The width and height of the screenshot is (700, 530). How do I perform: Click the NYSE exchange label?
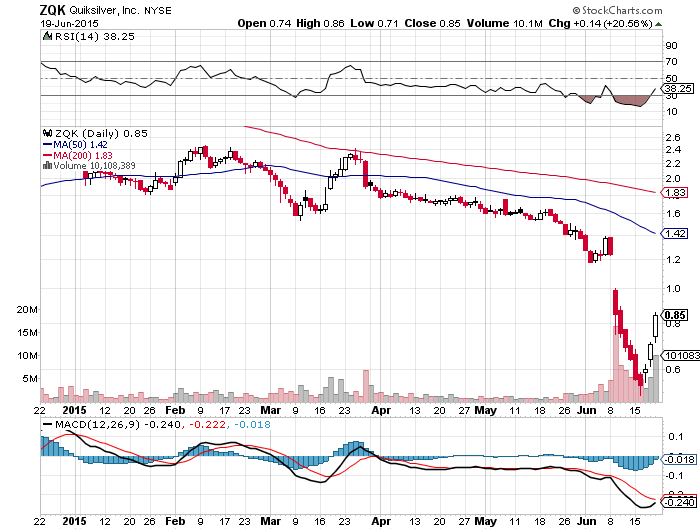coord(158,11)
